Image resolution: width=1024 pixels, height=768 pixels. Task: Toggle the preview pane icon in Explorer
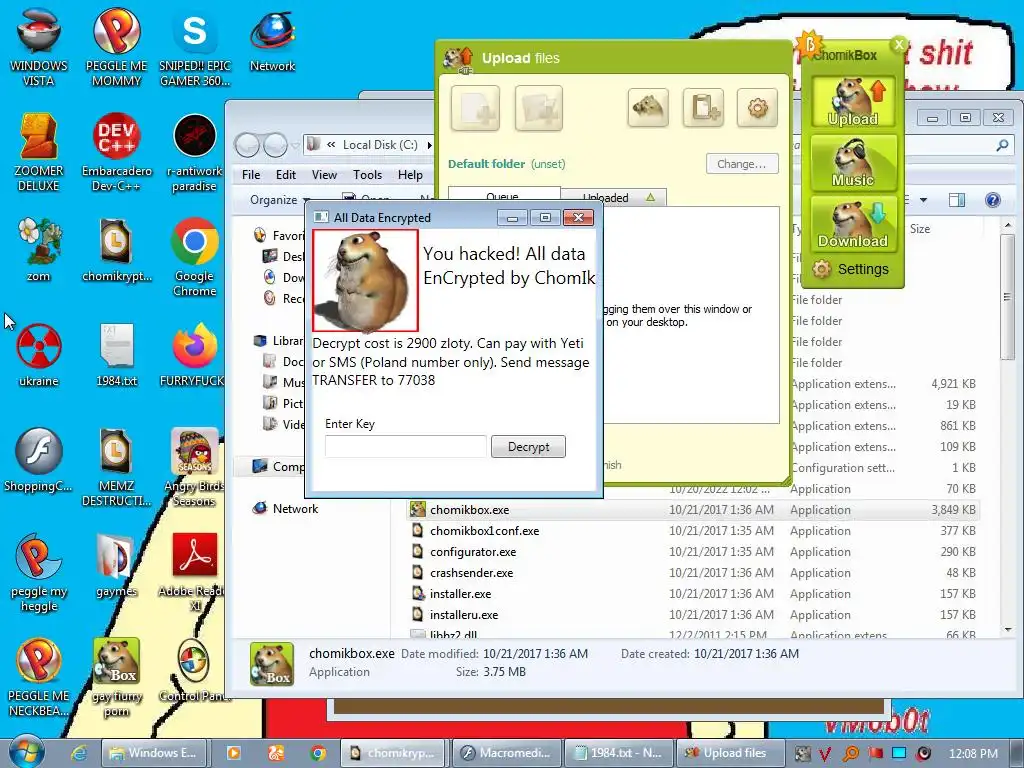[957, 200]
